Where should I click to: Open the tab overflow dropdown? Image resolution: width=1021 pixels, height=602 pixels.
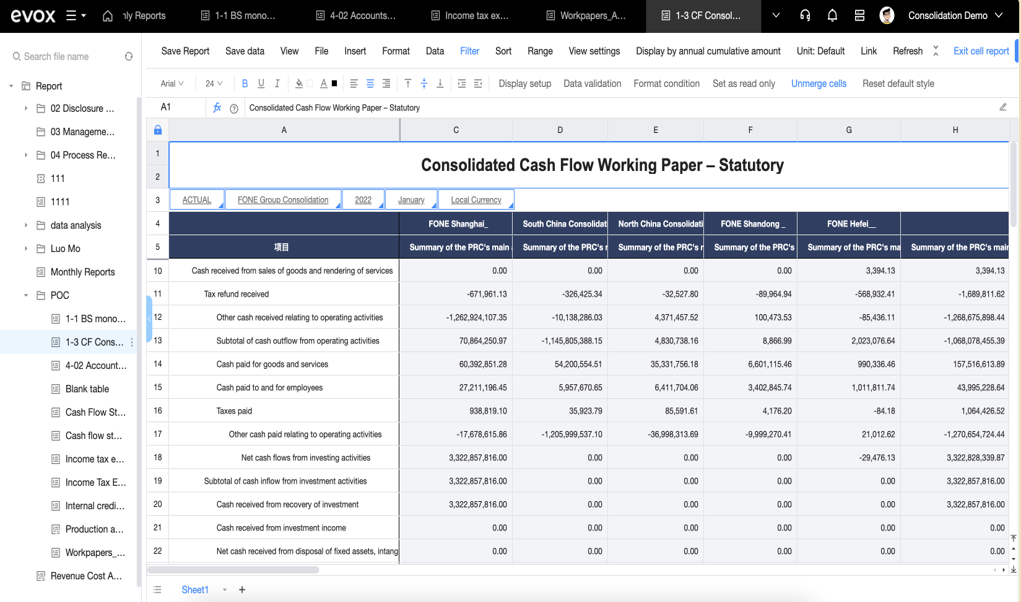tap(776, 16)
